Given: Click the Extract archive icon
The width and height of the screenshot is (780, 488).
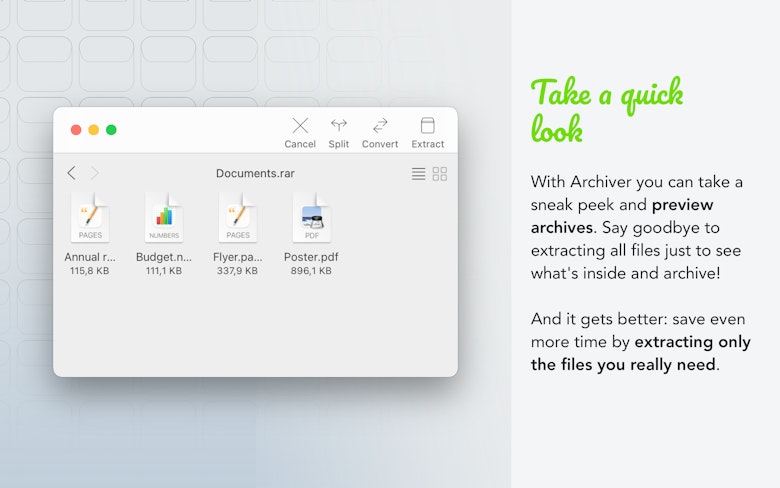Looking at the screenshot, I should click(x=427, y=125).
